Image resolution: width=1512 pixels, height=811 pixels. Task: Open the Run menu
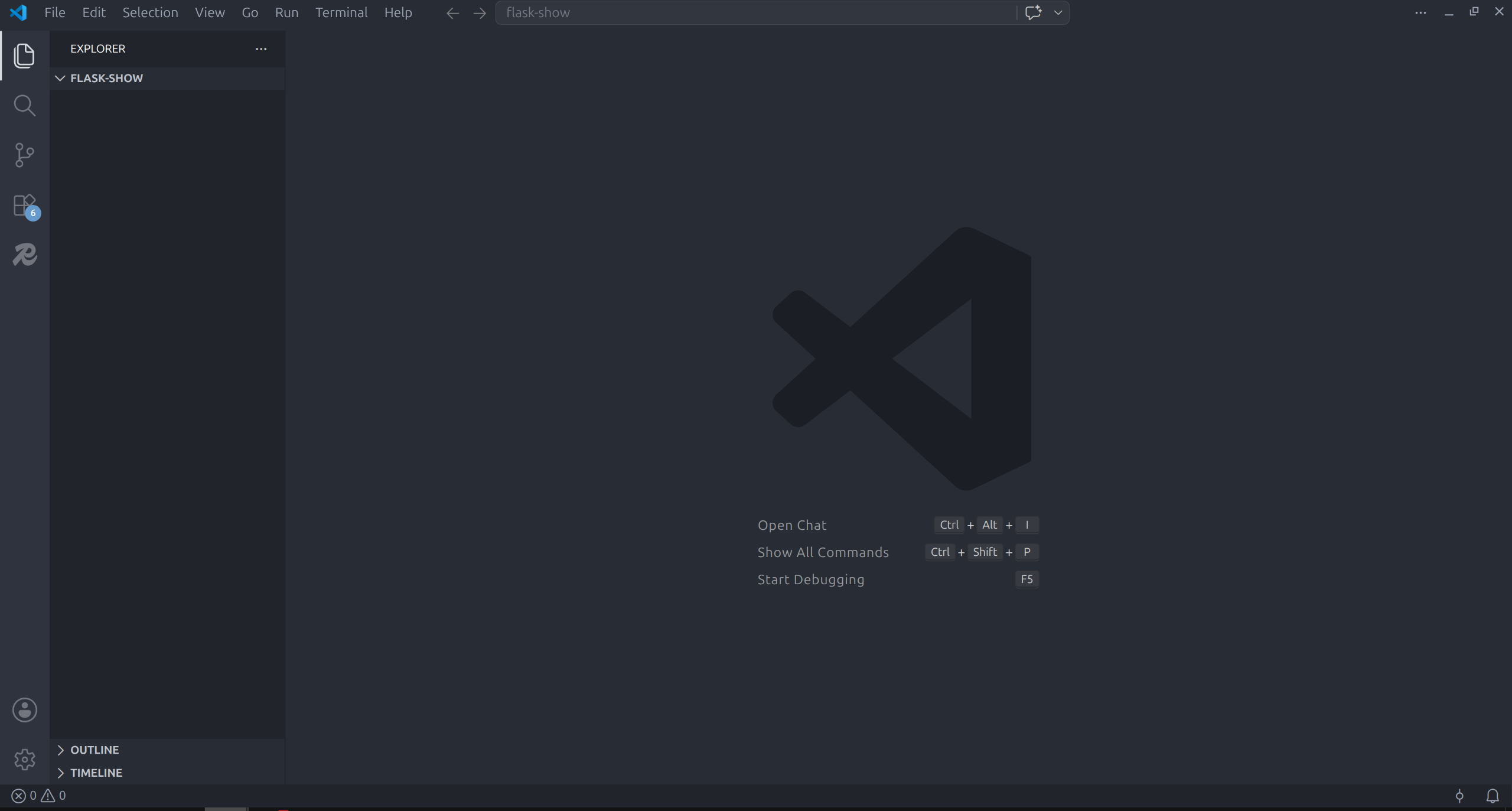pos(286,12)
